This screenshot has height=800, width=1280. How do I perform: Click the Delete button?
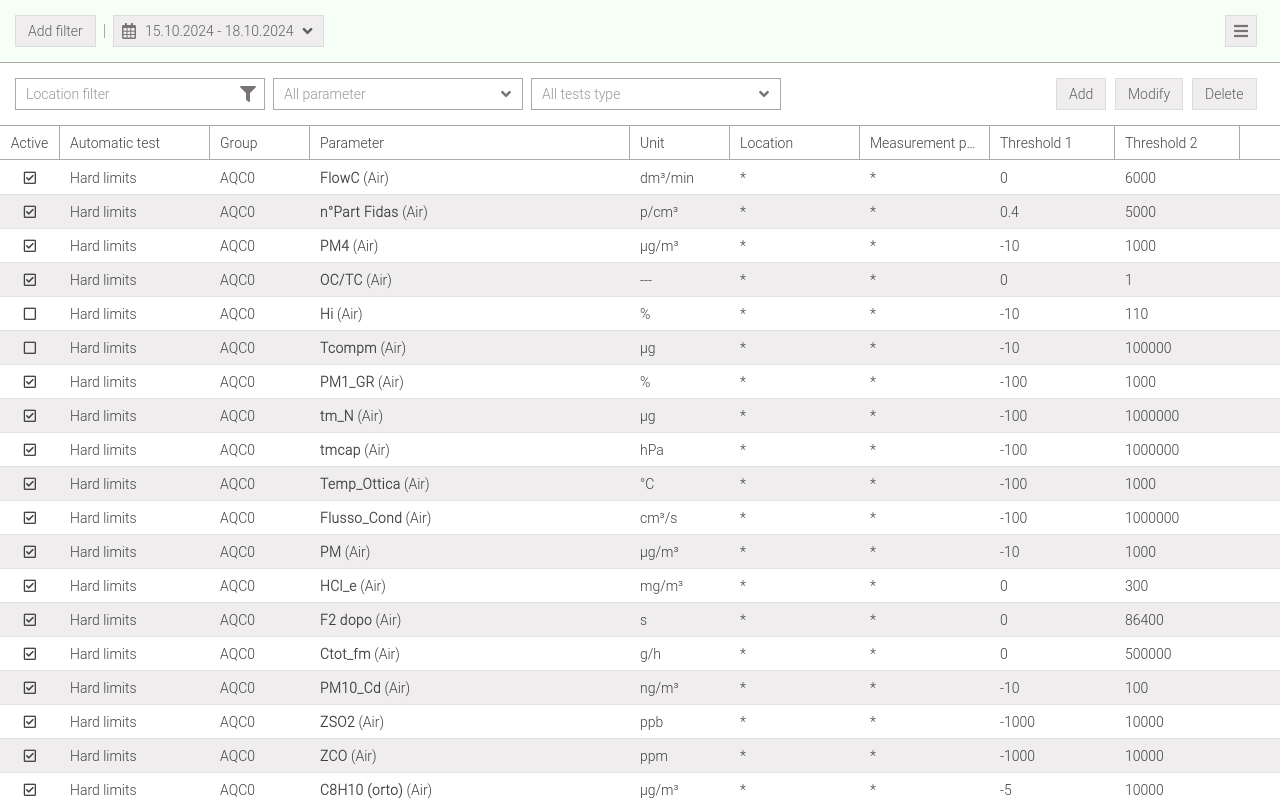point(1224,94)
